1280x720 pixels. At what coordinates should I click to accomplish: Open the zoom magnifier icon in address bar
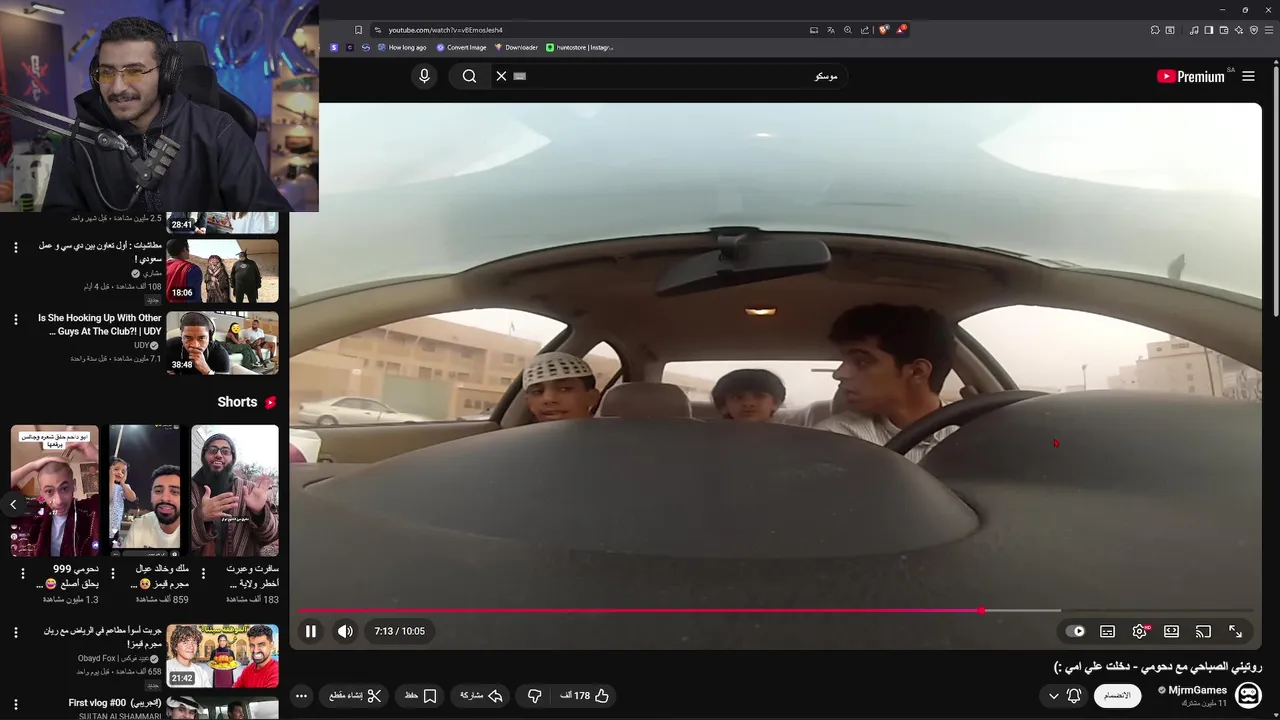pos(847,30)
